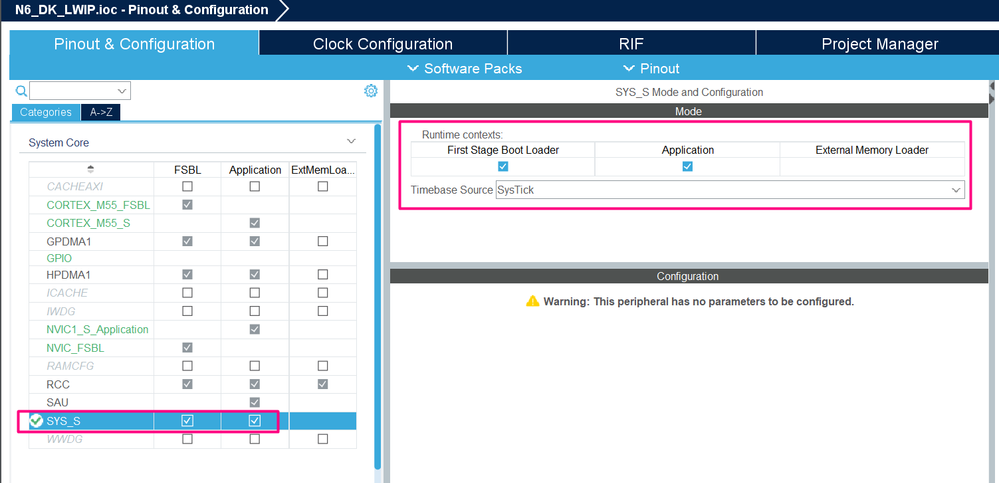Image resolution: width=999 pixels, height=483 pixels.
Task: Collapse the System Core category
Action: 351,141
